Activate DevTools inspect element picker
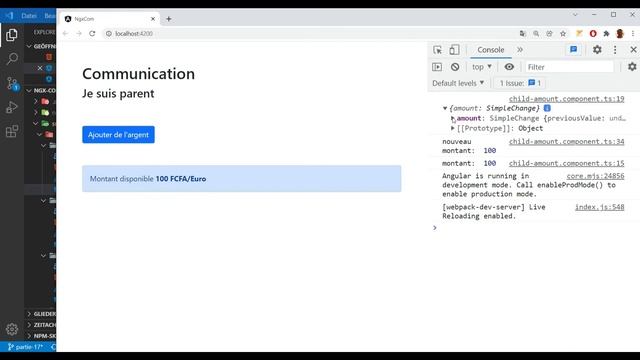Screen dimensions: 640x360 pos(438,50)
